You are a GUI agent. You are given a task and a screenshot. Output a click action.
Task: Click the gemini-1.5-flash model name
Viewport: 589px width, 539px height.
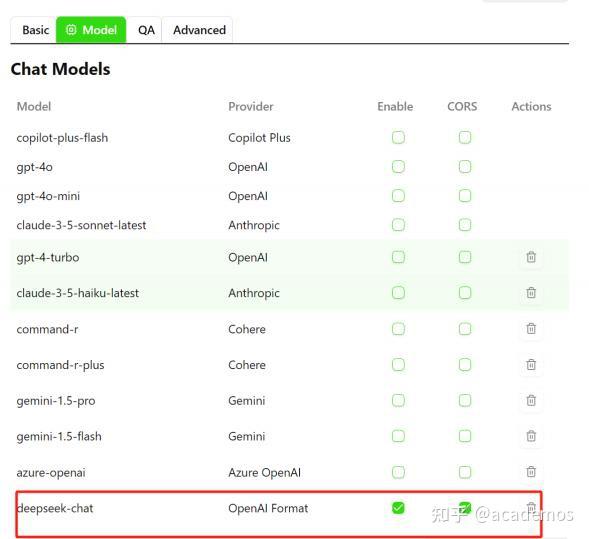59,436
